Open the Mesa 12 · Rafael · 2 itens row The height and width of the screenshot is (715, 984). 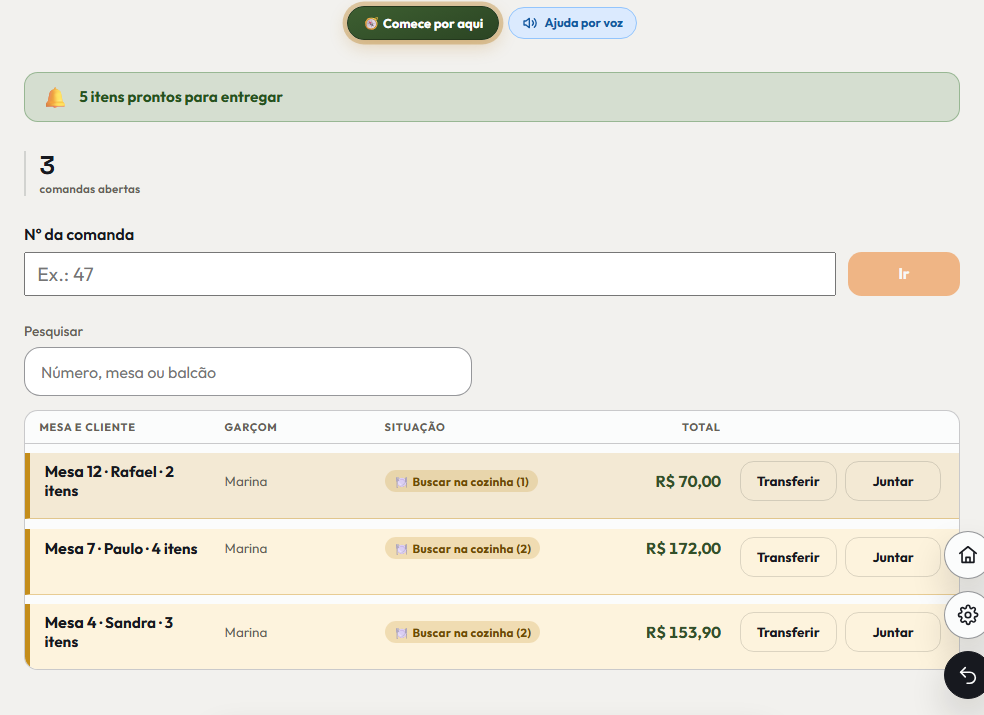click(x=492, y=486)
